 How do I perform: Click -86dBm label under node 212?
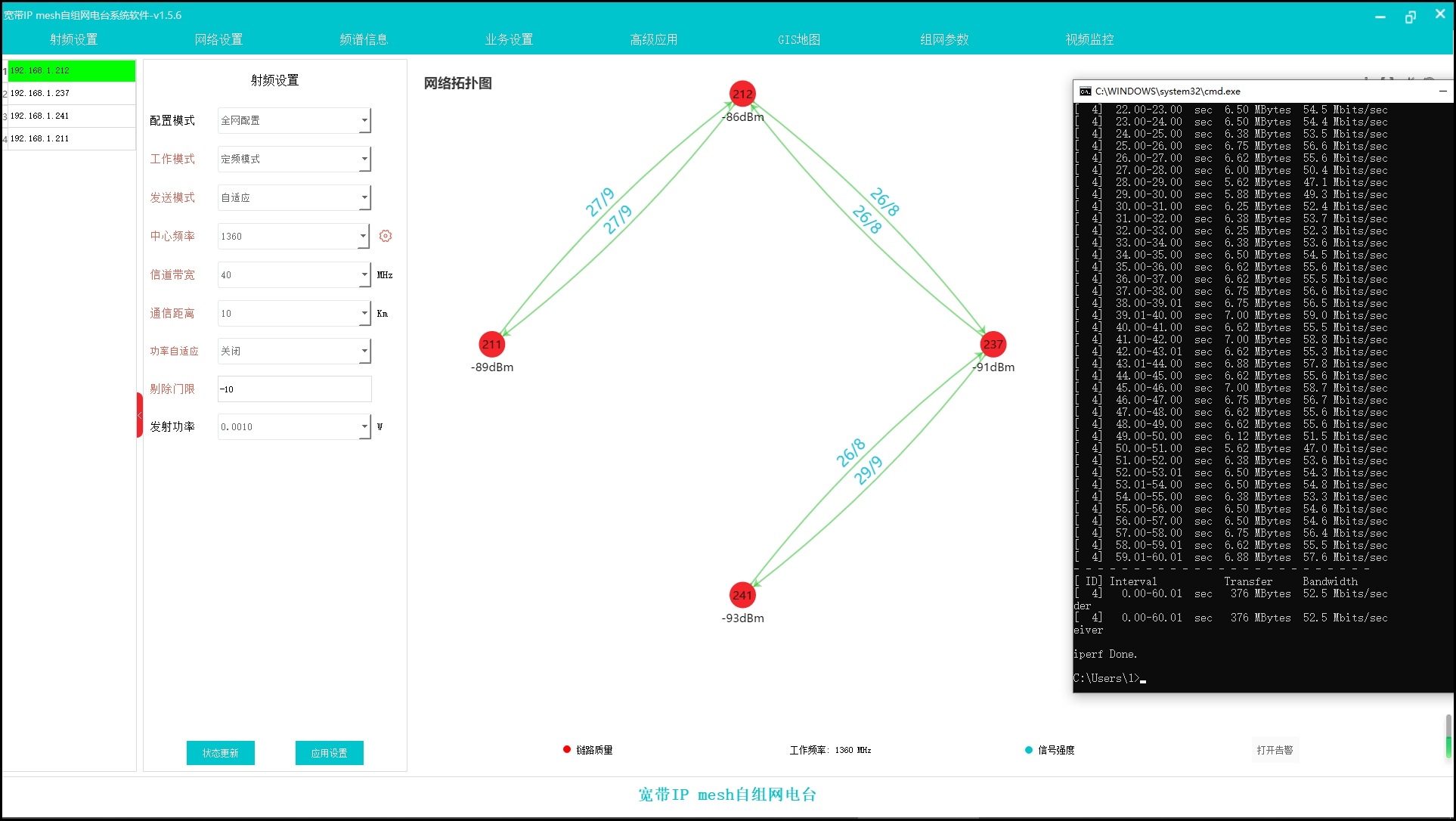(x=743, y=117)
